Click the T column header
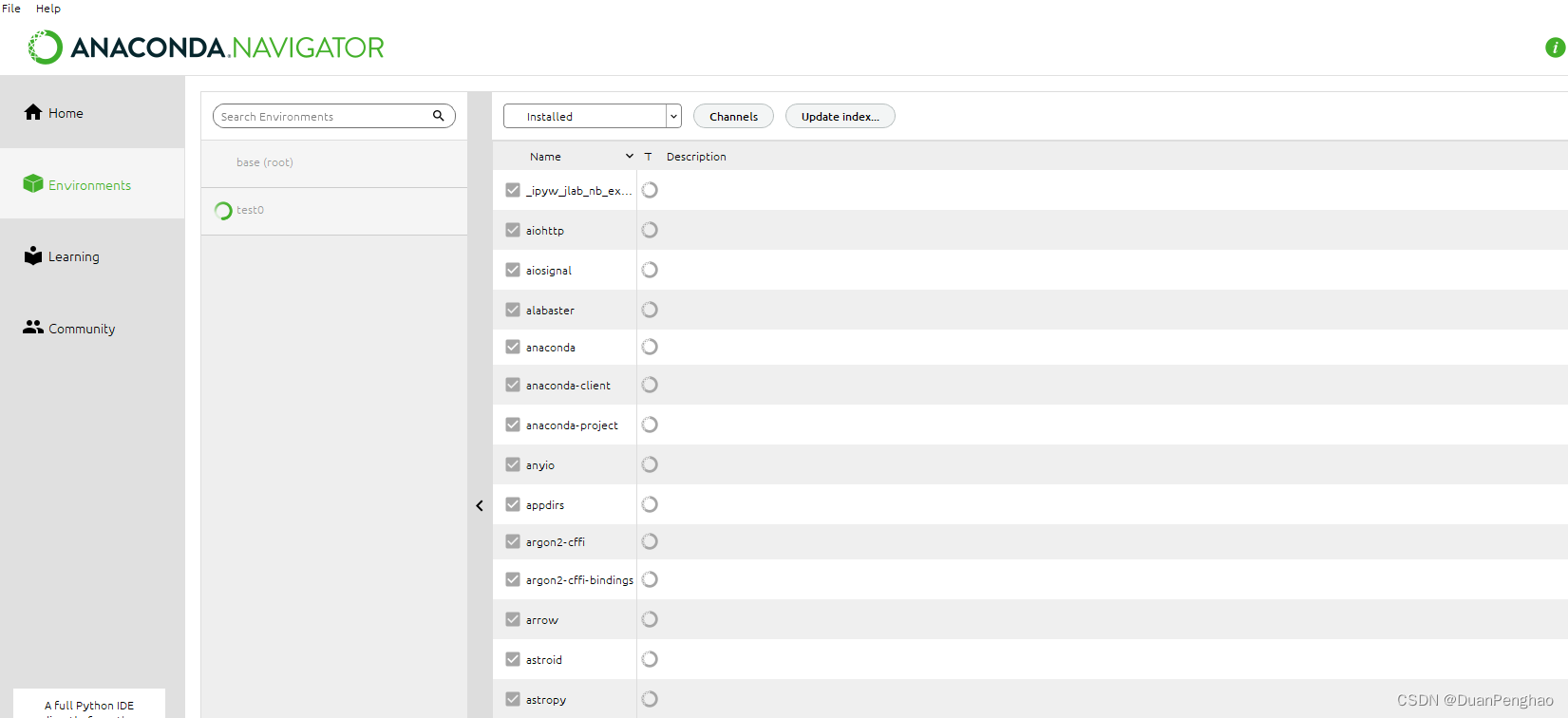The image size is (1568, 718). 649,157
